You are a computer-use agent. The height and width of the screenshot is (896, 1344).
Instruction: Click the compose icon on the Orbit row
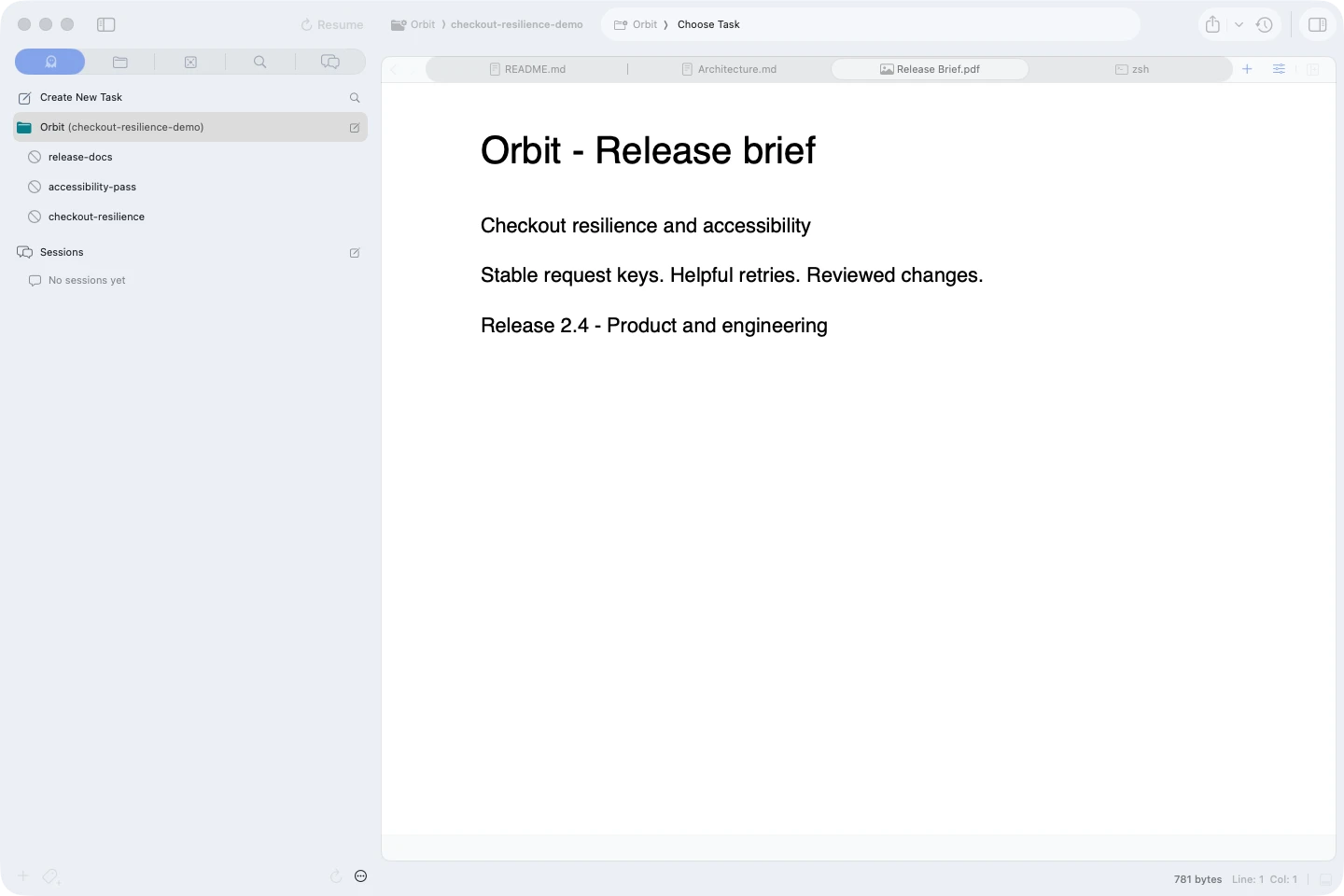click(355, 127)
